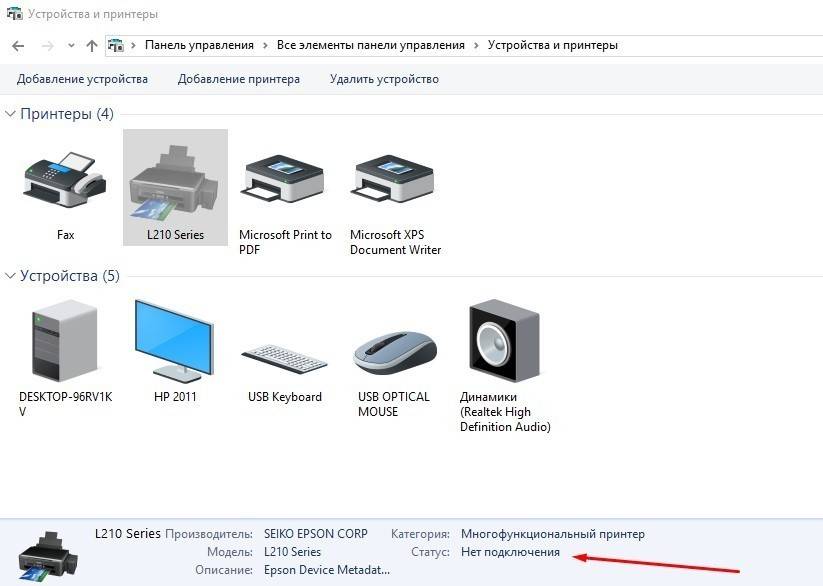Screen dimensions: 823x586
Task: Expand chevron after Панель управления breadcrumb
Action: click(265, 46)
